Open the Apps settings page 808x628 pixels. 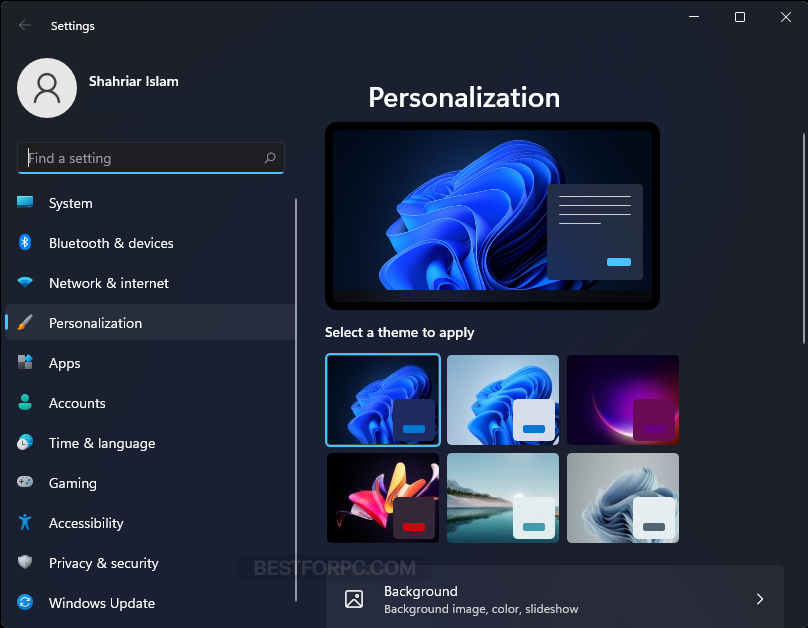coord(150,363)
